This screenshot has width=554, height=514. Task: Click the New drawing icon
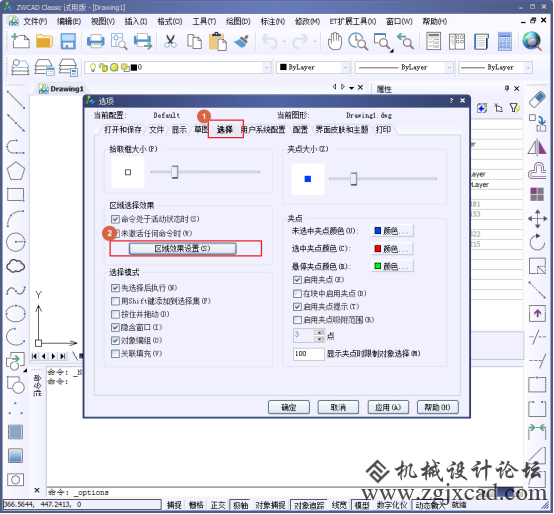20,41
